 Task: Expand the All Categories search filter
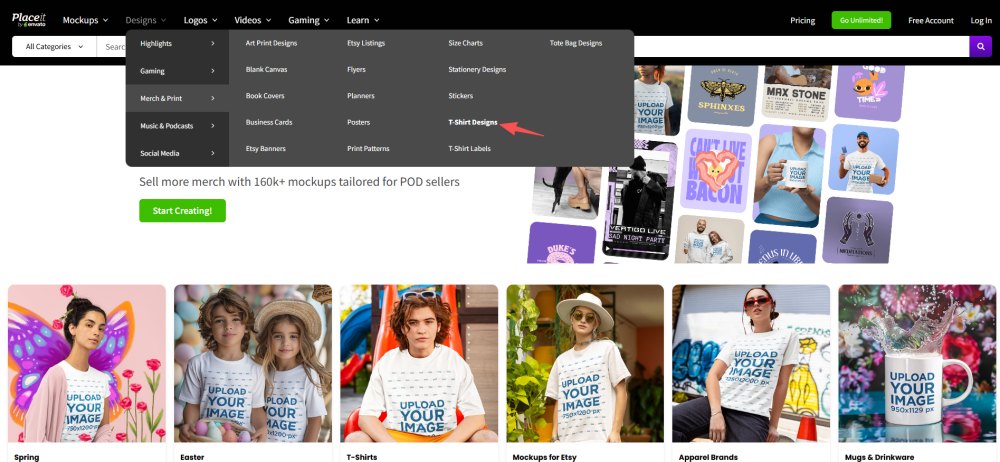(x=54, y=46)
